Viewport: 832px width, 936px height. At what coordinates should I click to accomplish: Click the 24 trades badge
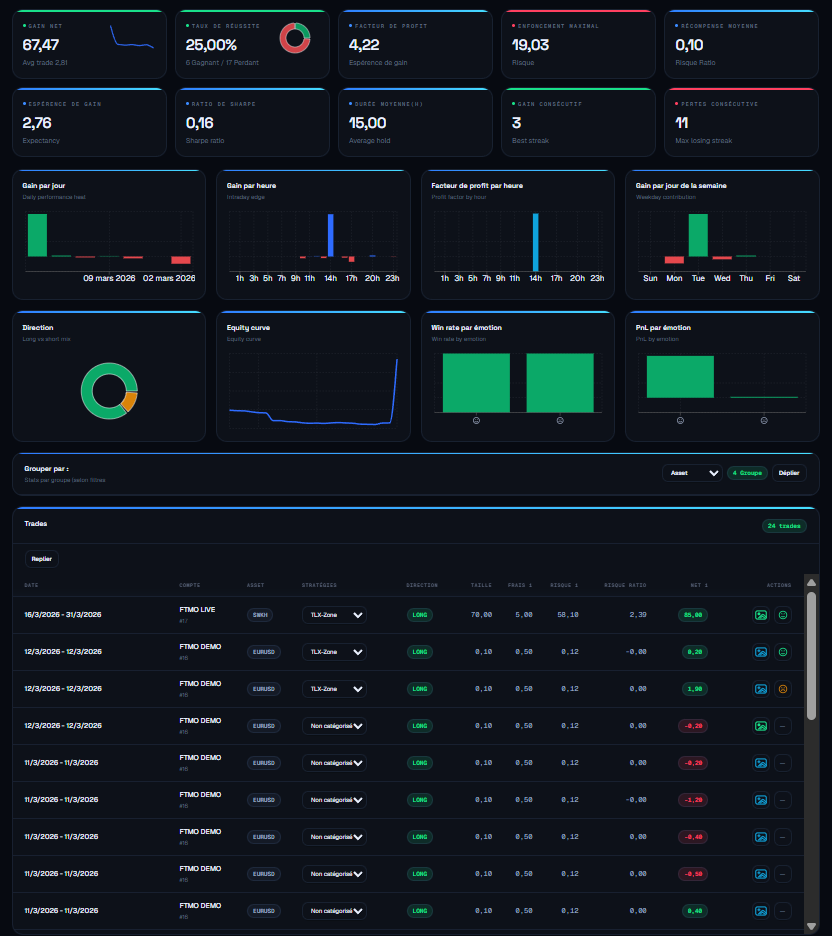[784, 526]
